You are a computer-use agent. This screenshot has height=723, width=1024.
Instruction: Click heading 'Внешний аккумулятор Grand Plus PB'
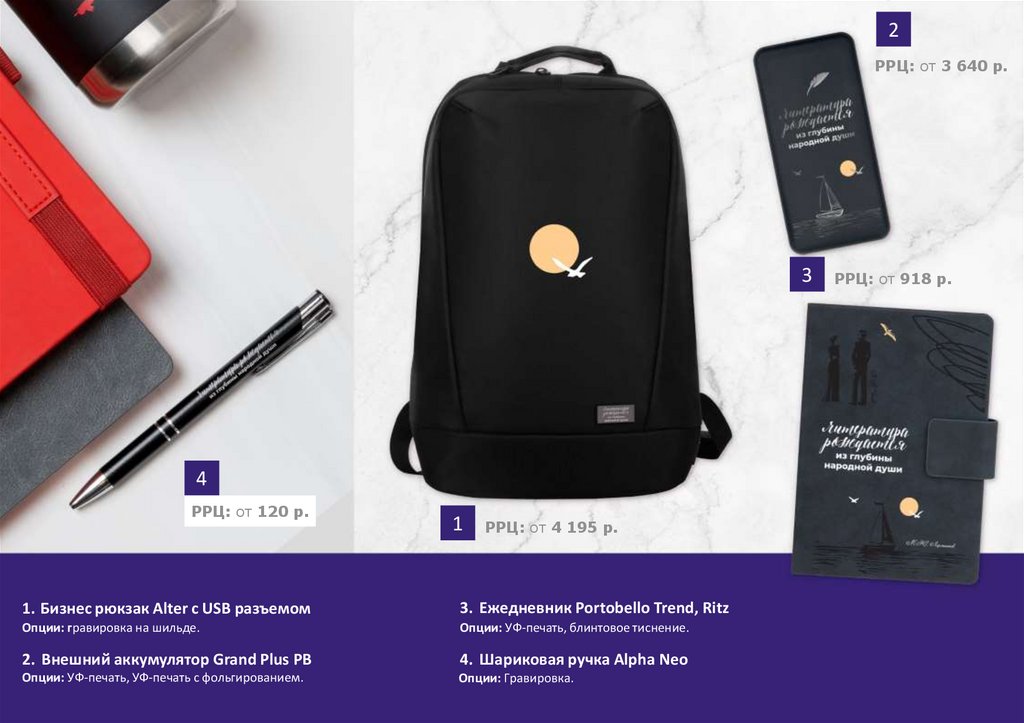176,660
